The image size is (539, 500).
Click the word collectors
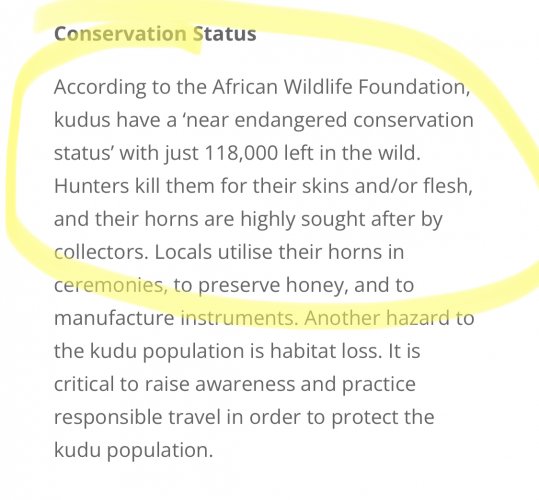pos(101,252)
